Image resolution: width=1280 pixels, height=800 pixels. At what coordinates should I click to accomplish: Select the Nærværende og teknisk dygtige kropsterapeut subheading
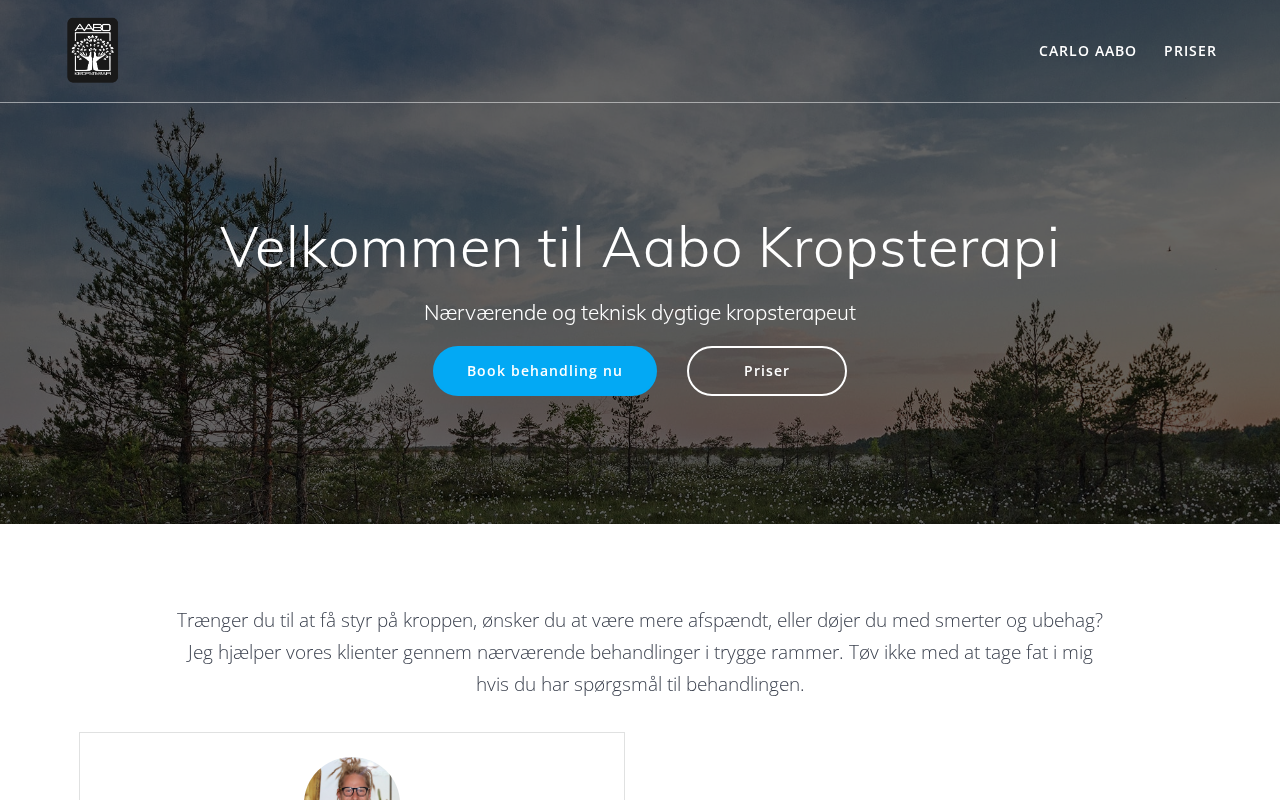click(x=640, y=313)
